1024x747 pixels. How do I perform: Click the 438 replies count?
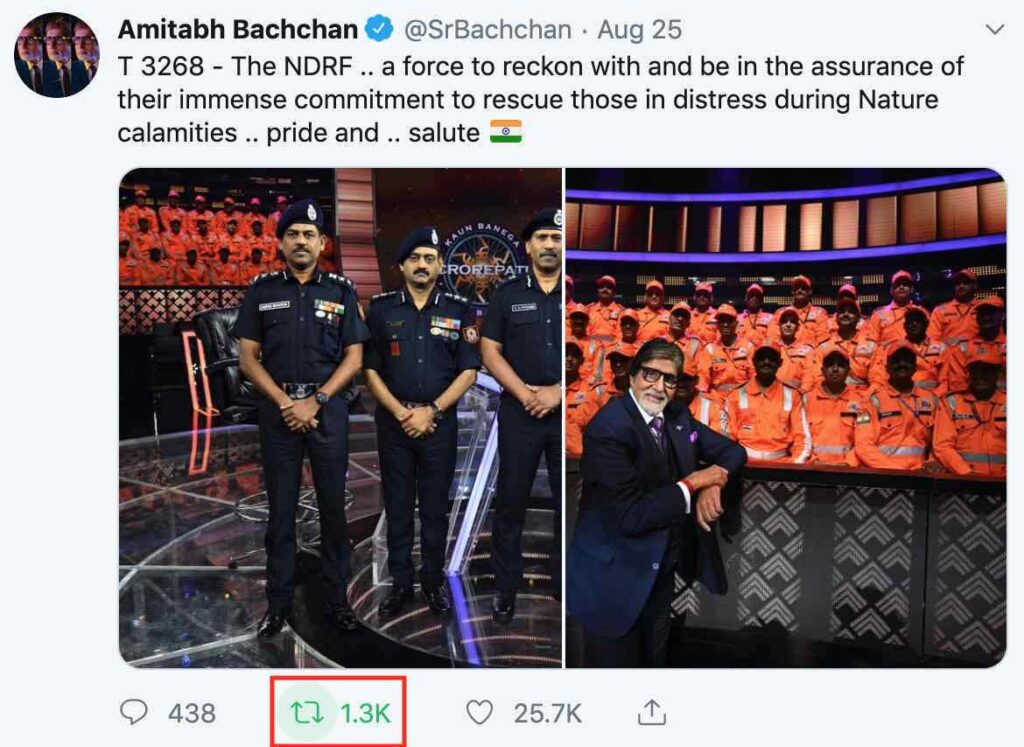pos(192,713)
